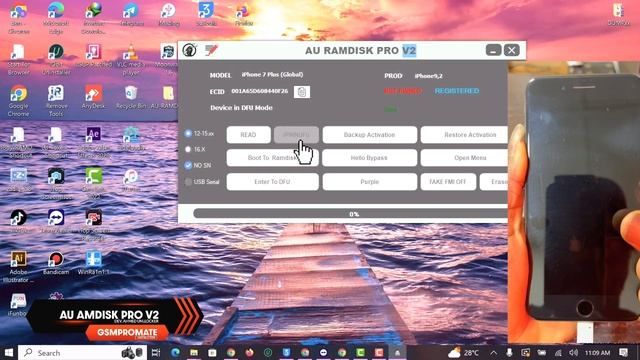Open Task View on the taskbar
The width and height of the screenshot is (640, 360).
pos(156,353)
